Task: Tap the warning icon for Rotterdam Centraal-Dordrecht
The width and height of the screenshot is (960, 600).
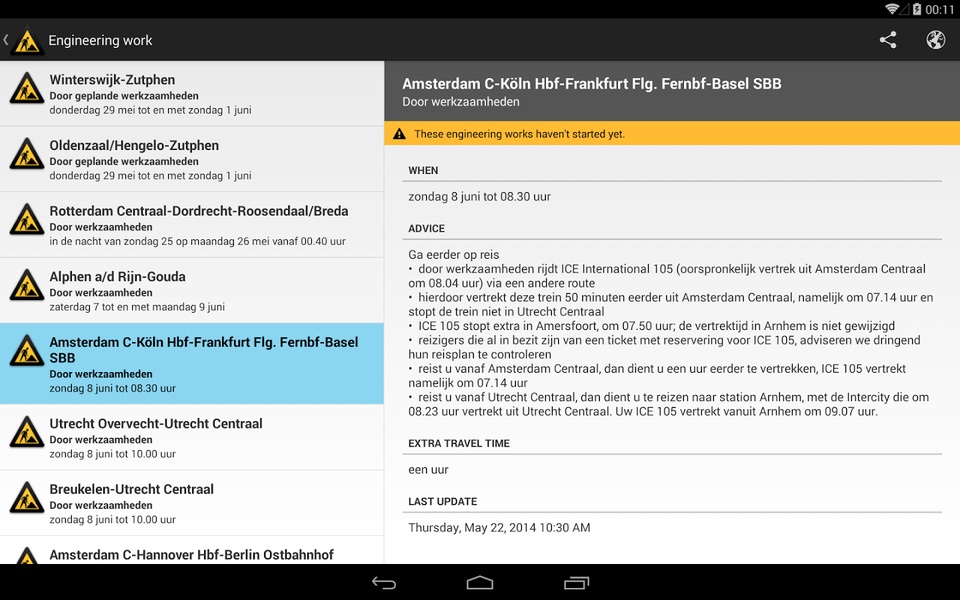Action: pos(27,220)
